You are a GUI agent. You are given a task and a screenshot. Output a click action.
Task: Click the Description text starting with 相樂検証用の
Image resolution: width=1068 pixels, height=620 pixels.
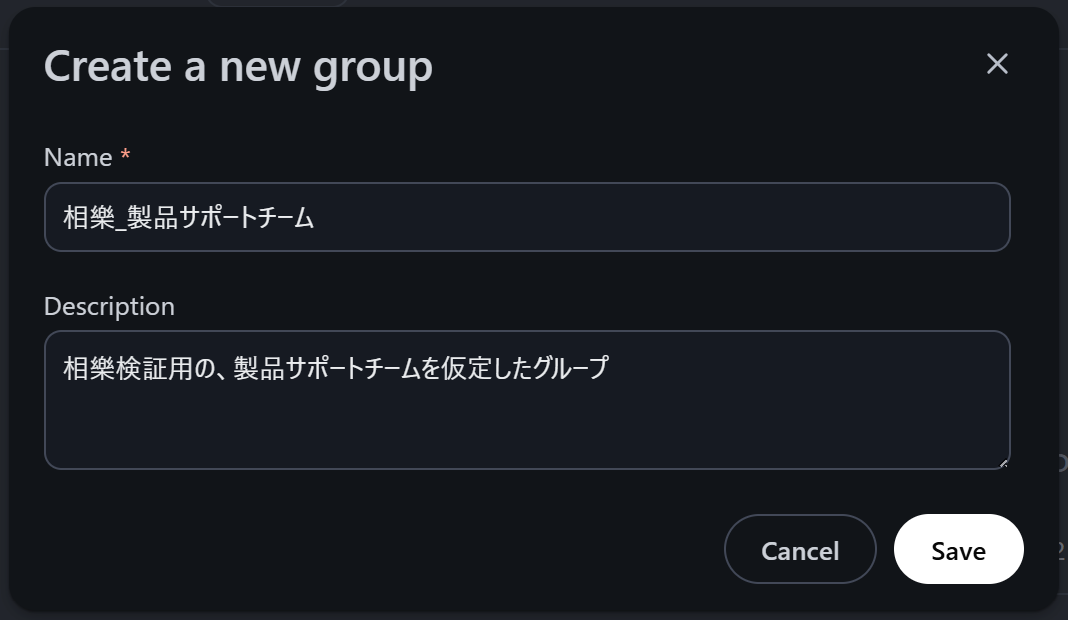(x=335, y=368)
